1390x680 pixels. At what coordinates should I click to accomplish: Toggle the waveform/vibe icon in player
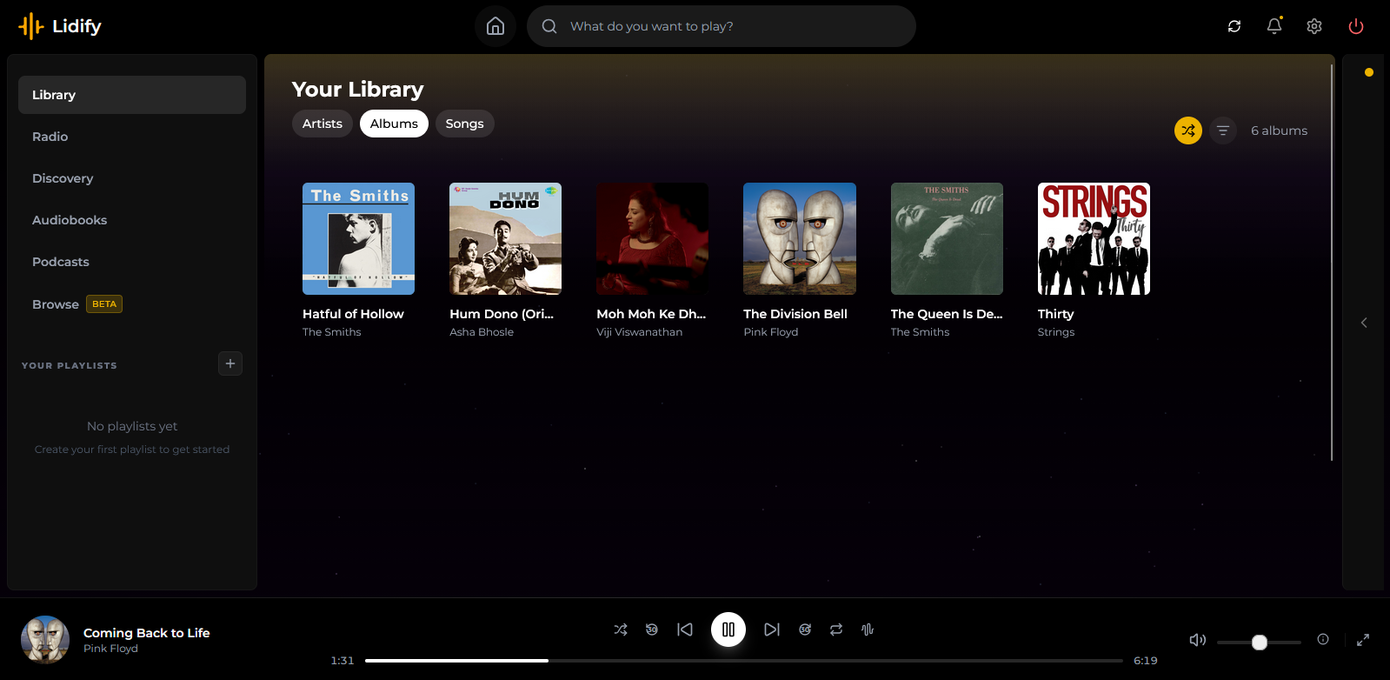click(x=868, y=630)
